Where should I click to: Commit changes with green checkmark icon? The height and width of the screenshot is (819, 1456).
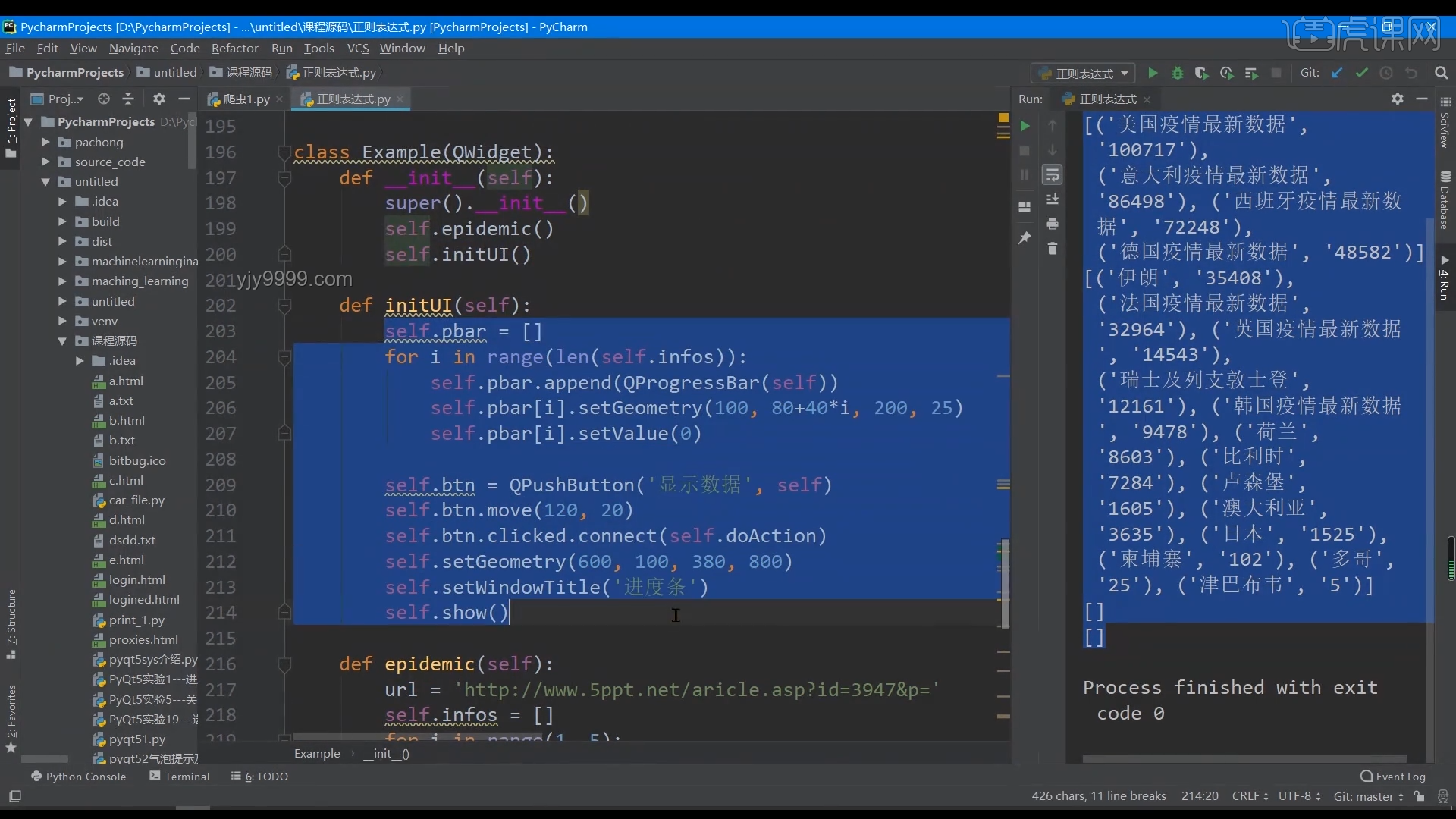pos(1362,73)
